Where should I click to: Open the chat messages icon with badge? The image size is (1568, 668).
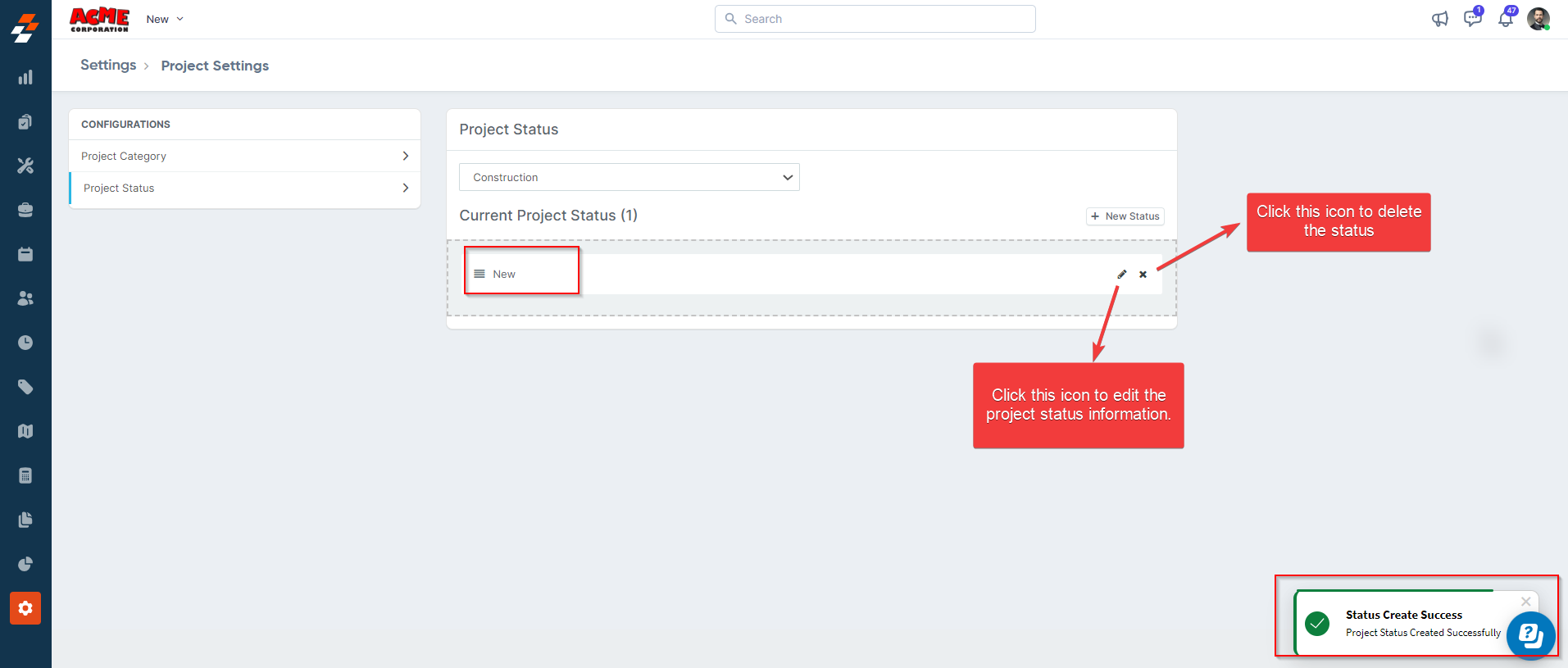click(1473, 18)
